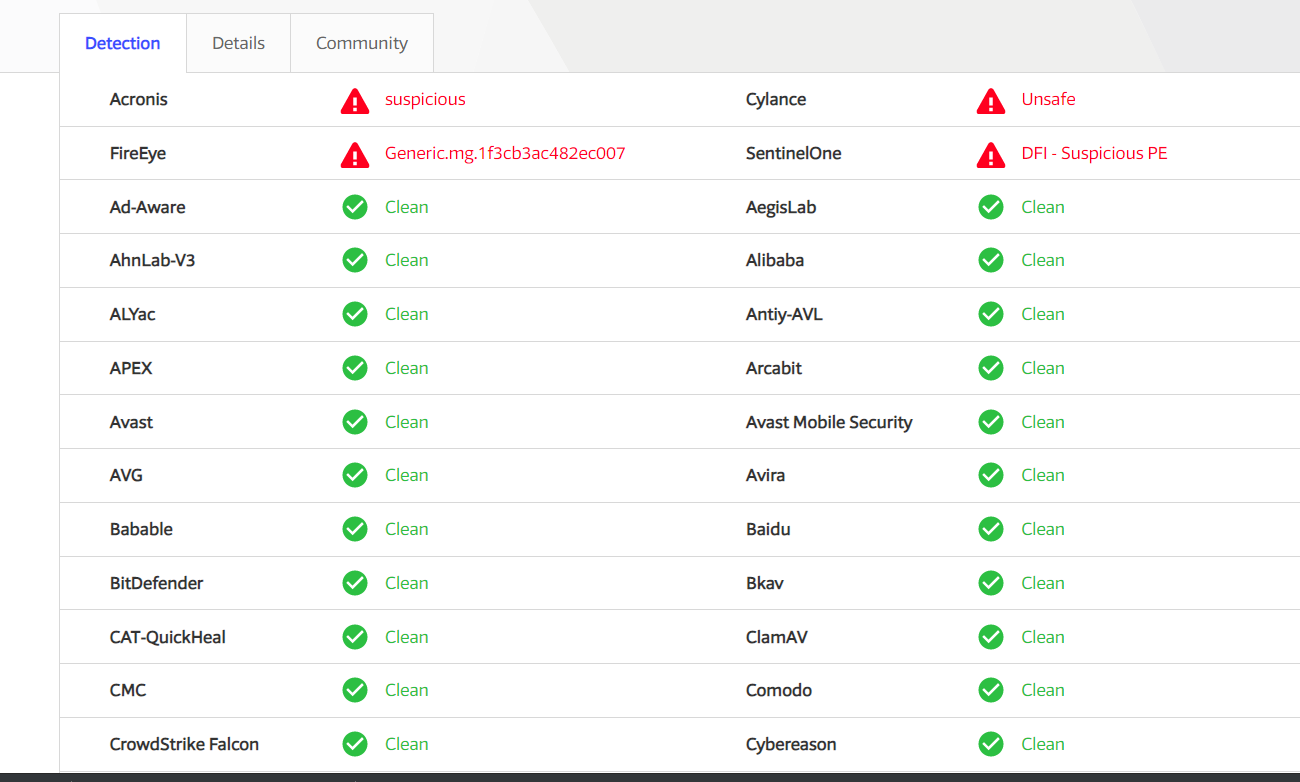1300x782 pixels.
Task: Click the green check icon for Baidu
Action: (991, 529)
